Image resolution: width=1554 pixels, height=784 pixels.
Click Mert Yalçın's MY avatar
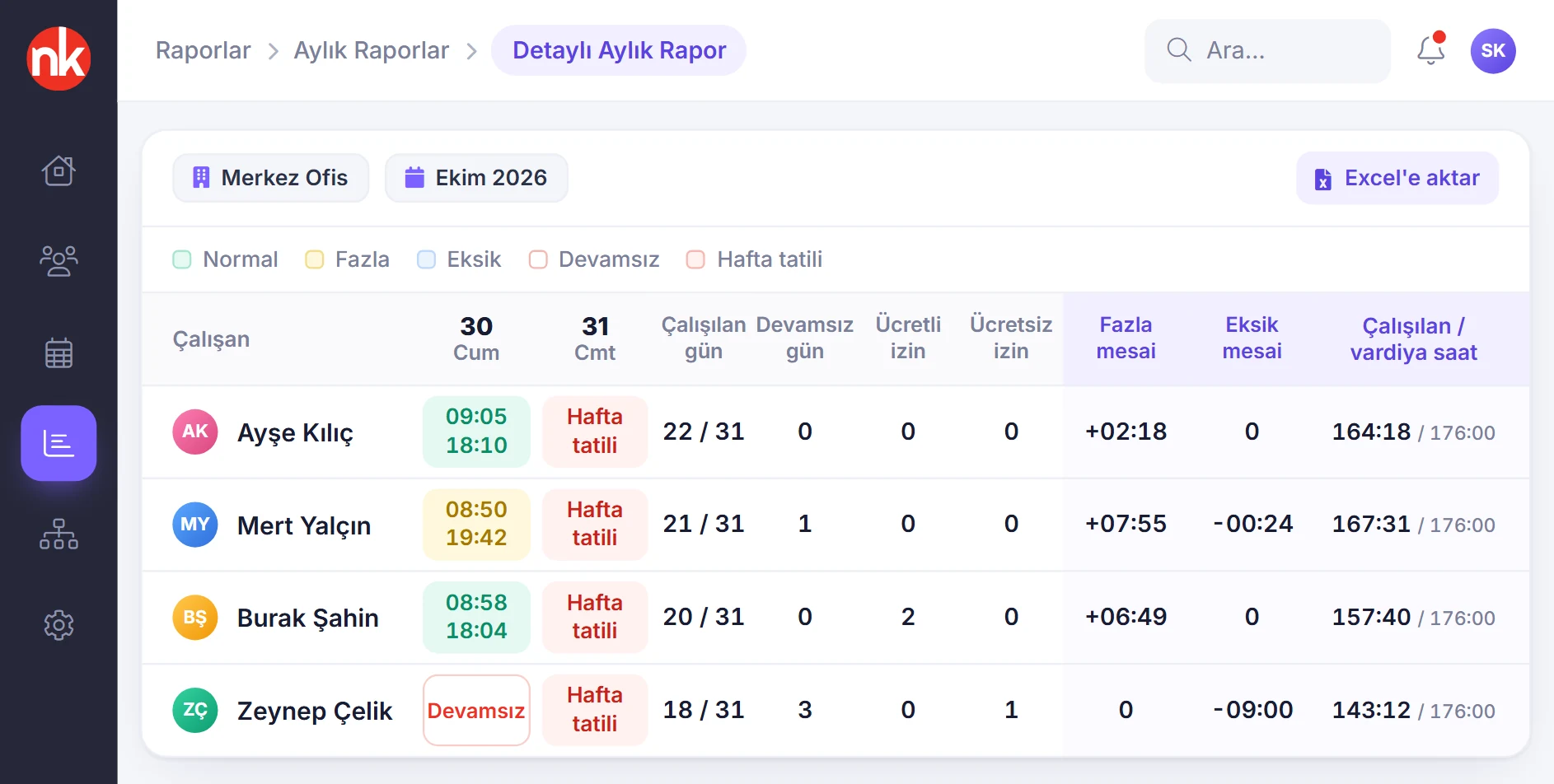(195, 525)
